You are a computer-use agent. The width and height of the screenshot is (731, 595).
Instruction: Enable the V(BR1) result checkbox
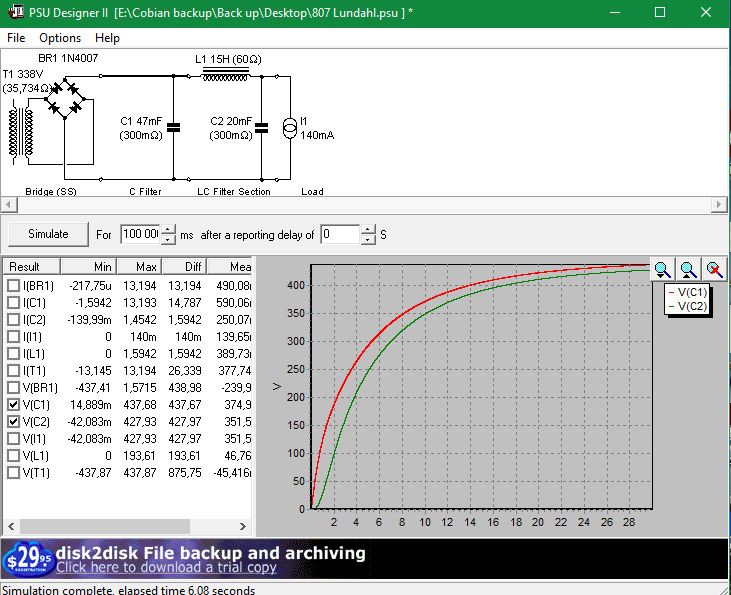pyautogui.click(x=14, y=387)
